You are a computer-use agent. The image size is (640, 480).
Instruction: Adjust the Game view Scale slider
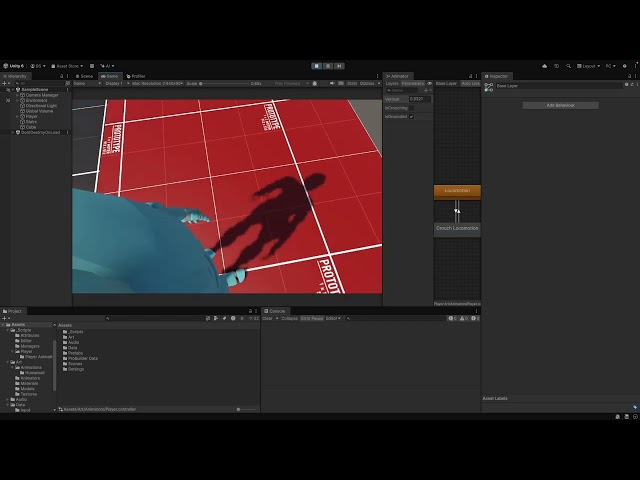click(x=224, y=83)
